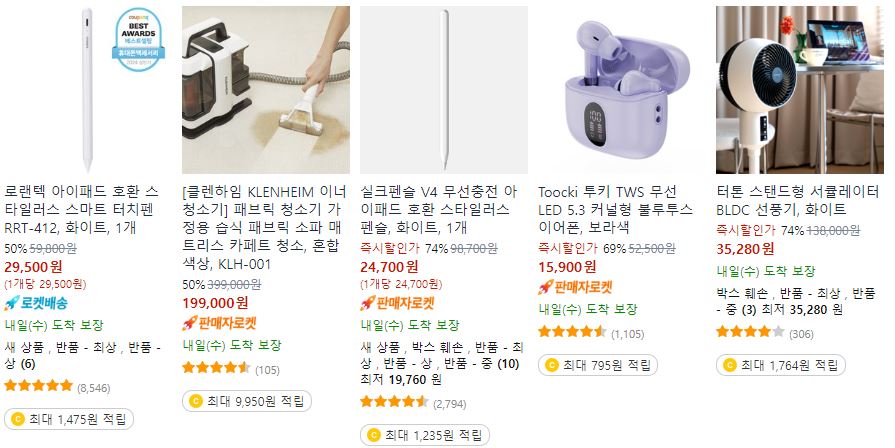This screenshot has height=448, width=895.
Task: Open the purple Toocki earphones product image
Action: (622, 90)
